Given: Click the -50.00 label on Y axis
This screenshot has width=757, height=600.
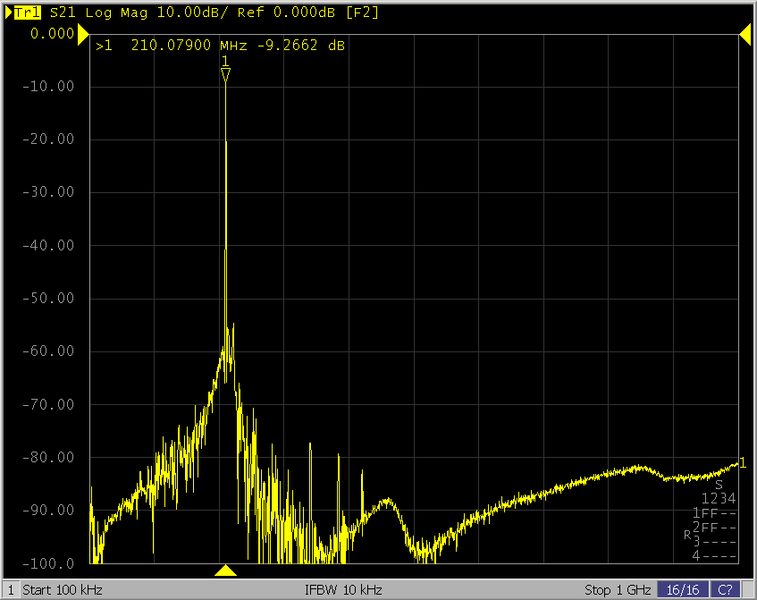Looking at the screenshot, I should pos(49,298).
